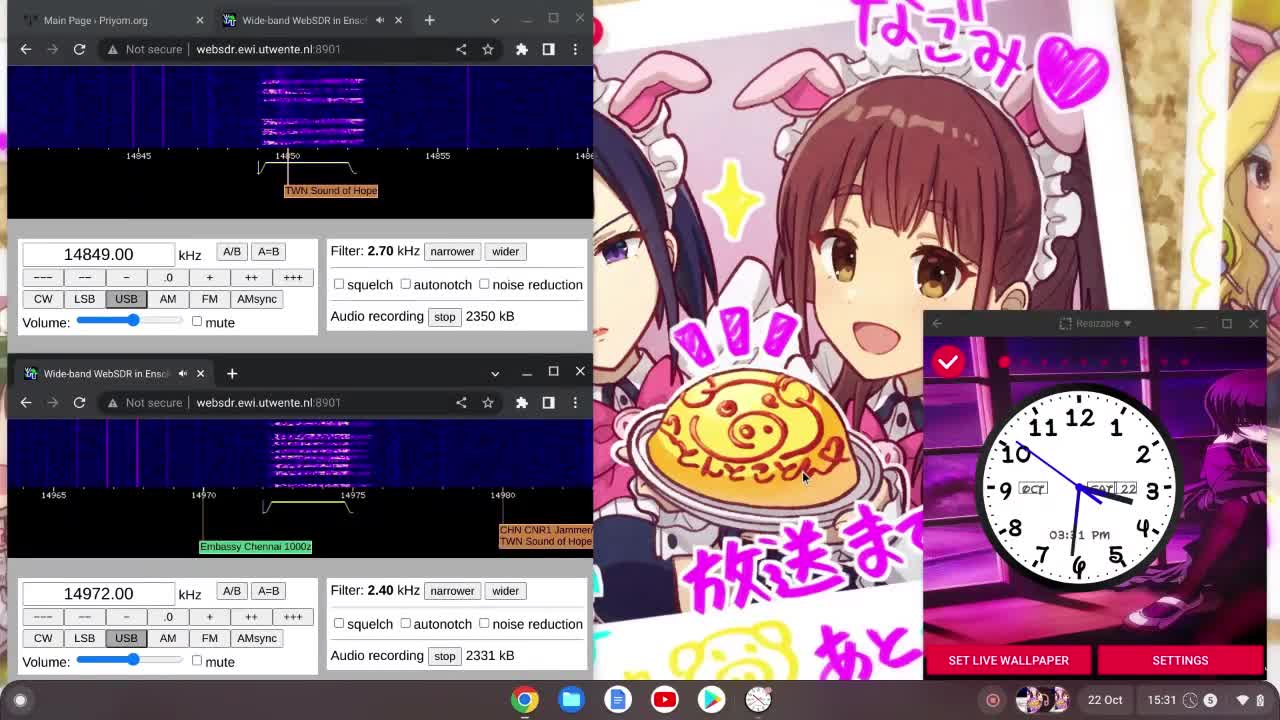Adjust volume slider in bottom WebSDR
This screenshot has height=720, width=1280.
pyautogui.click(x=129, y=660)
